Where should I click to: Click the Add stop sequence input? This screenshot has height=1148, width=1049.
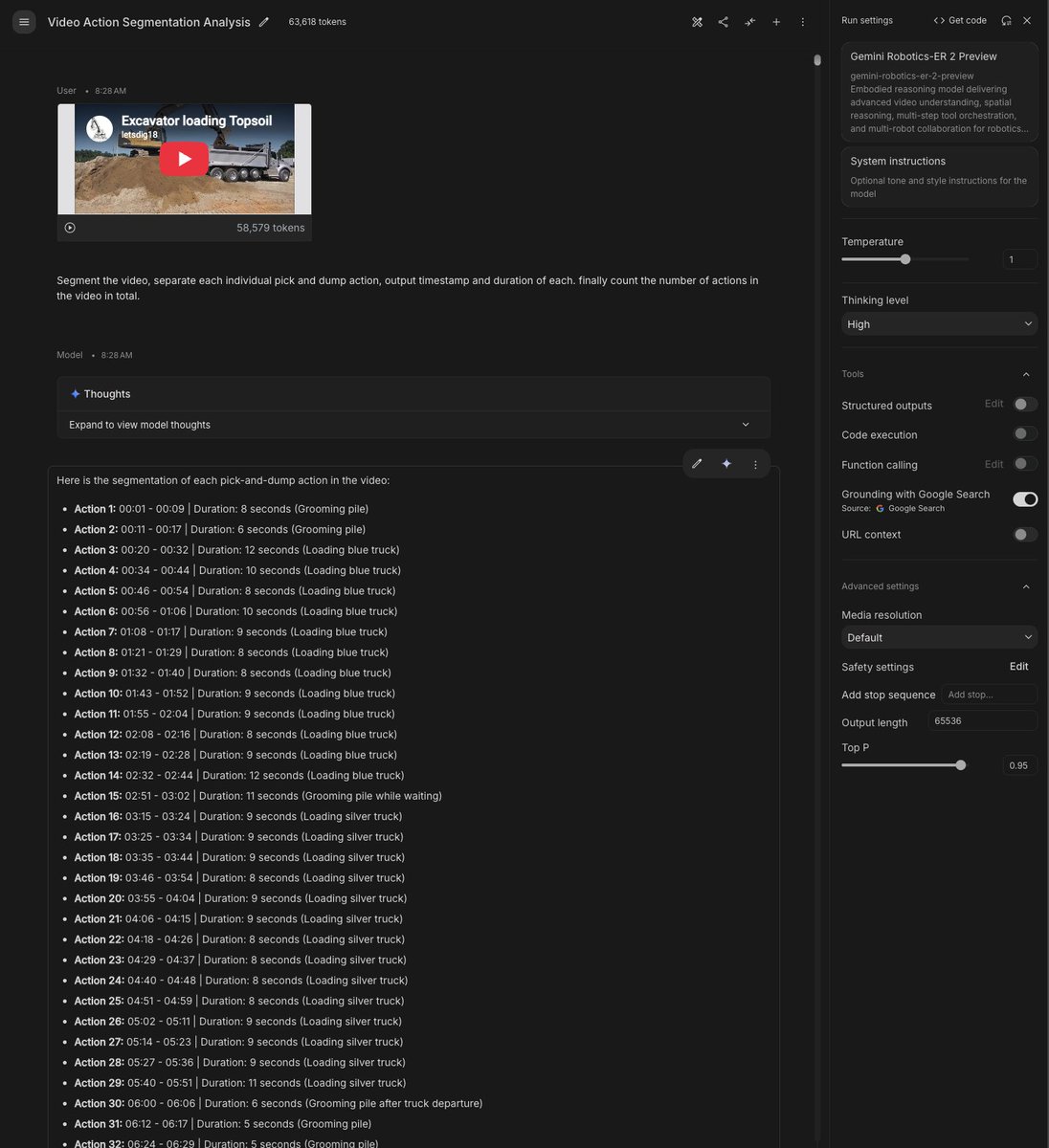coord(989,695)
